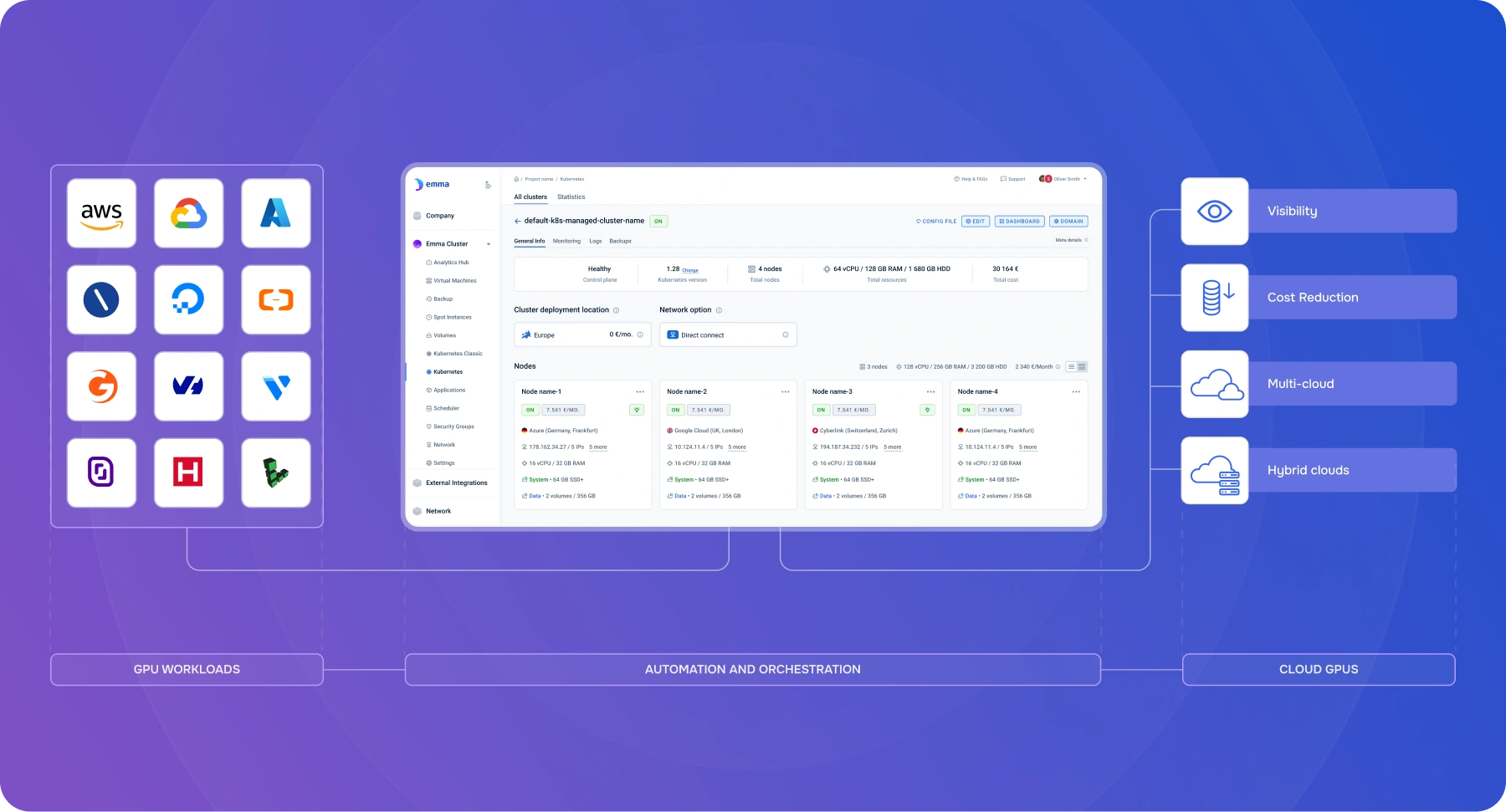Collapse the sidebar with the top icon
Screen dimensions: 1506x812
pyautogui.click(x=488, y=185)
